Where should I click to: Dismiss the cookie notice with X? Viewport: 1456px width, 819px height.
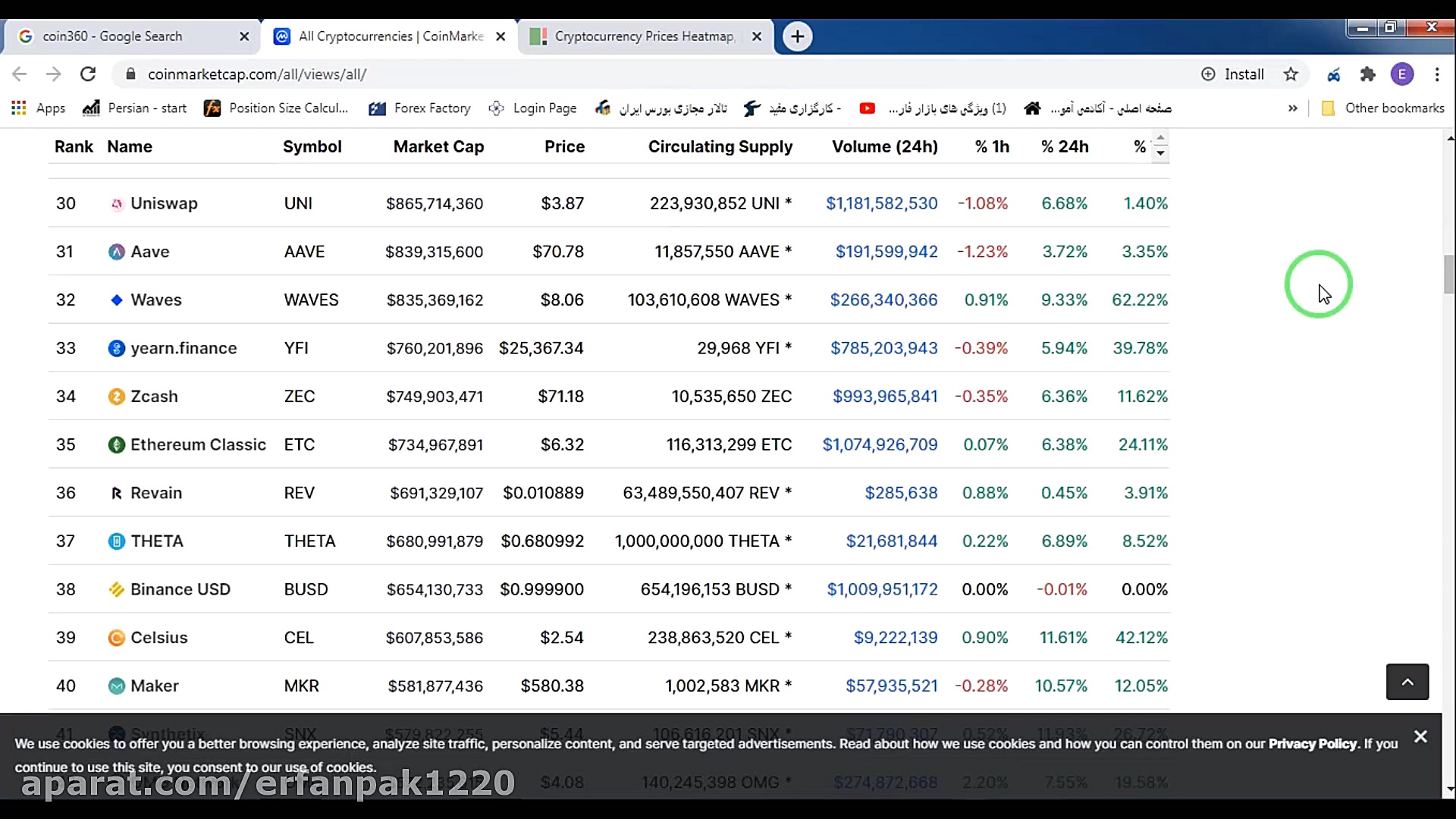tap(1420, 737)
